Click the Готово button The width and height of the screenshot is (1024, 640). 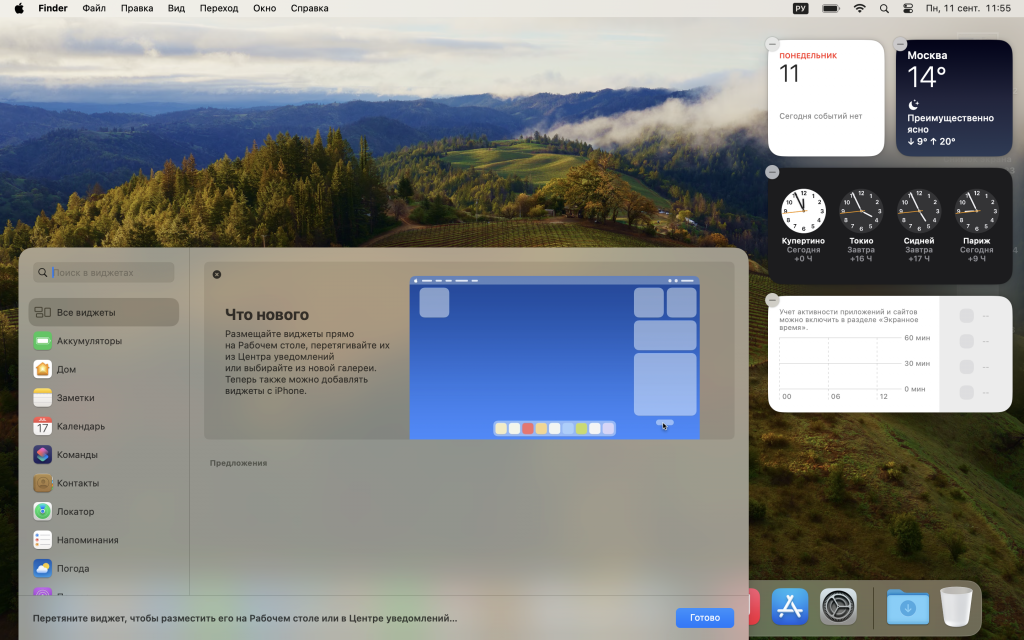pyautogui.click(x=704, y=618)
